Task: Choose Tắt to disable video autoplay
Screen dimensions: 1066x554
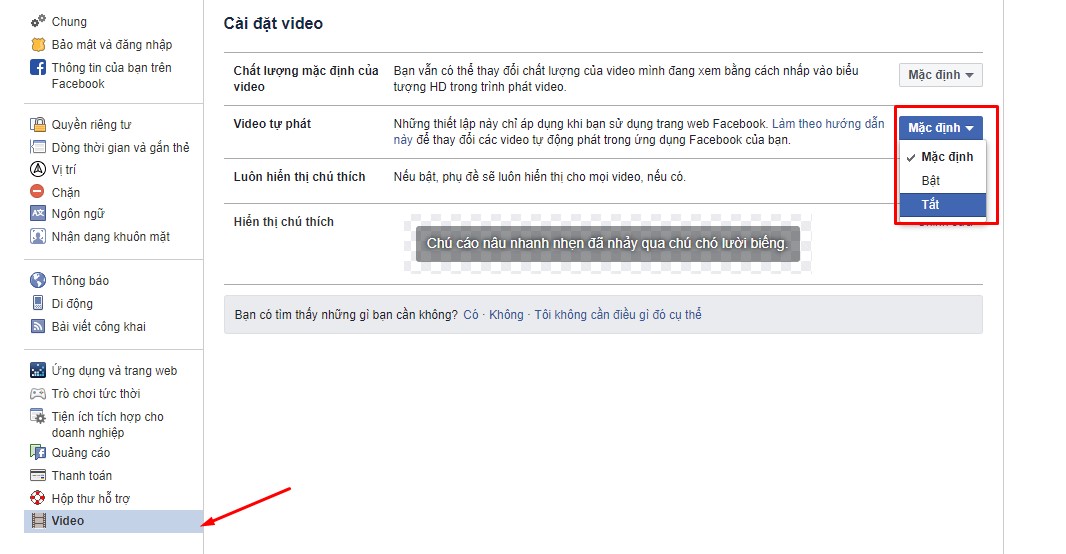Action: click(x=942, y=205)
